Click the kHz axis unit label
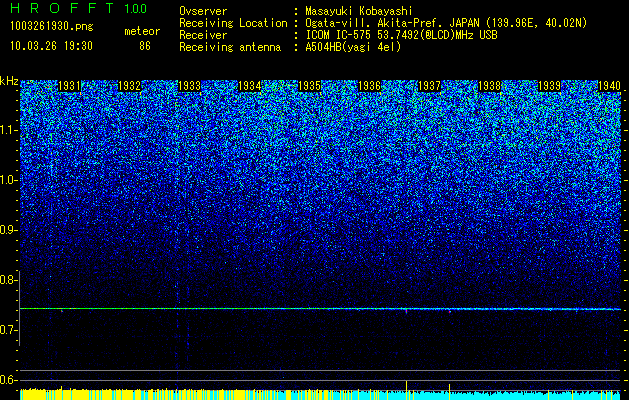 [9, 81]
